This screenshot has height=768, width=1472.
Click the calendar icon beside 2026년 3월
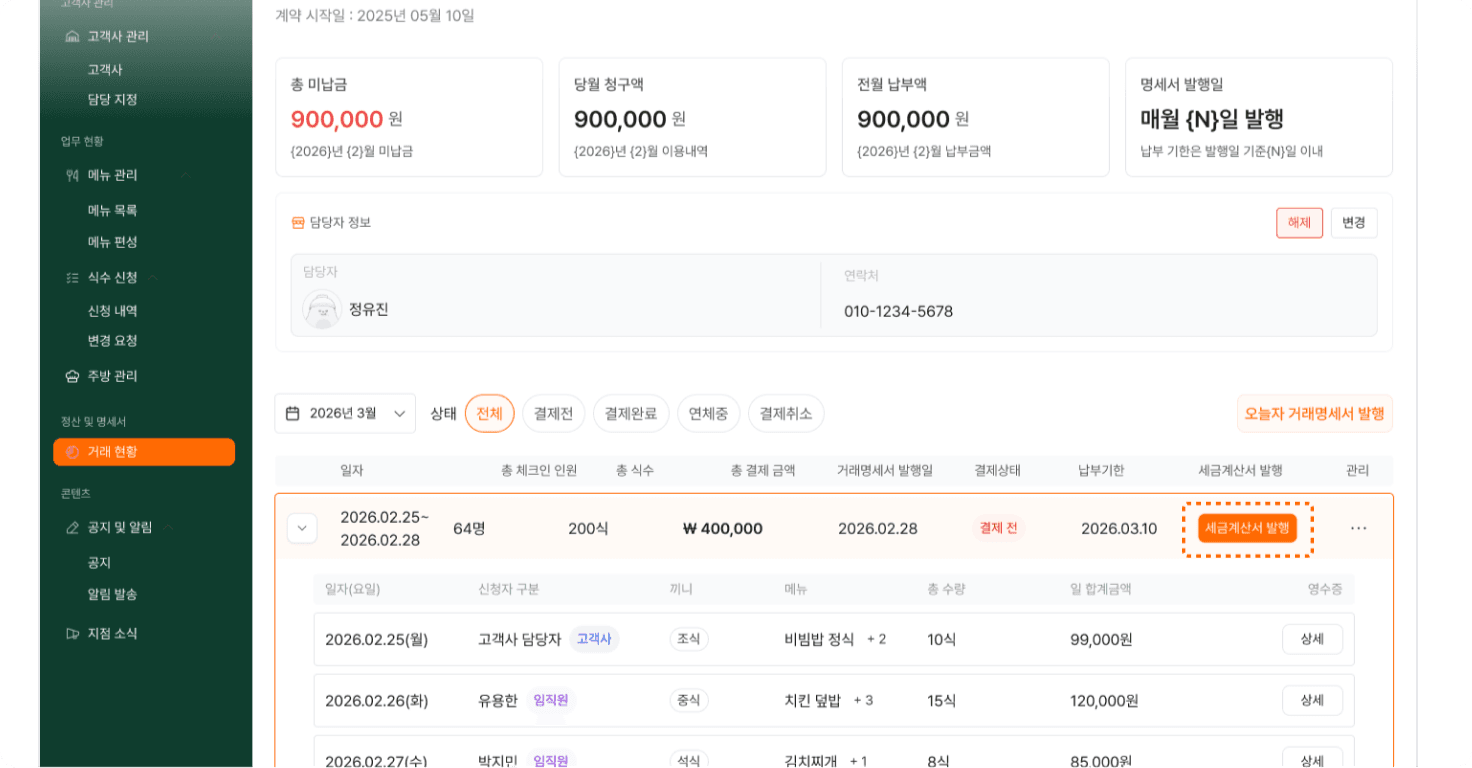[293, 413]
